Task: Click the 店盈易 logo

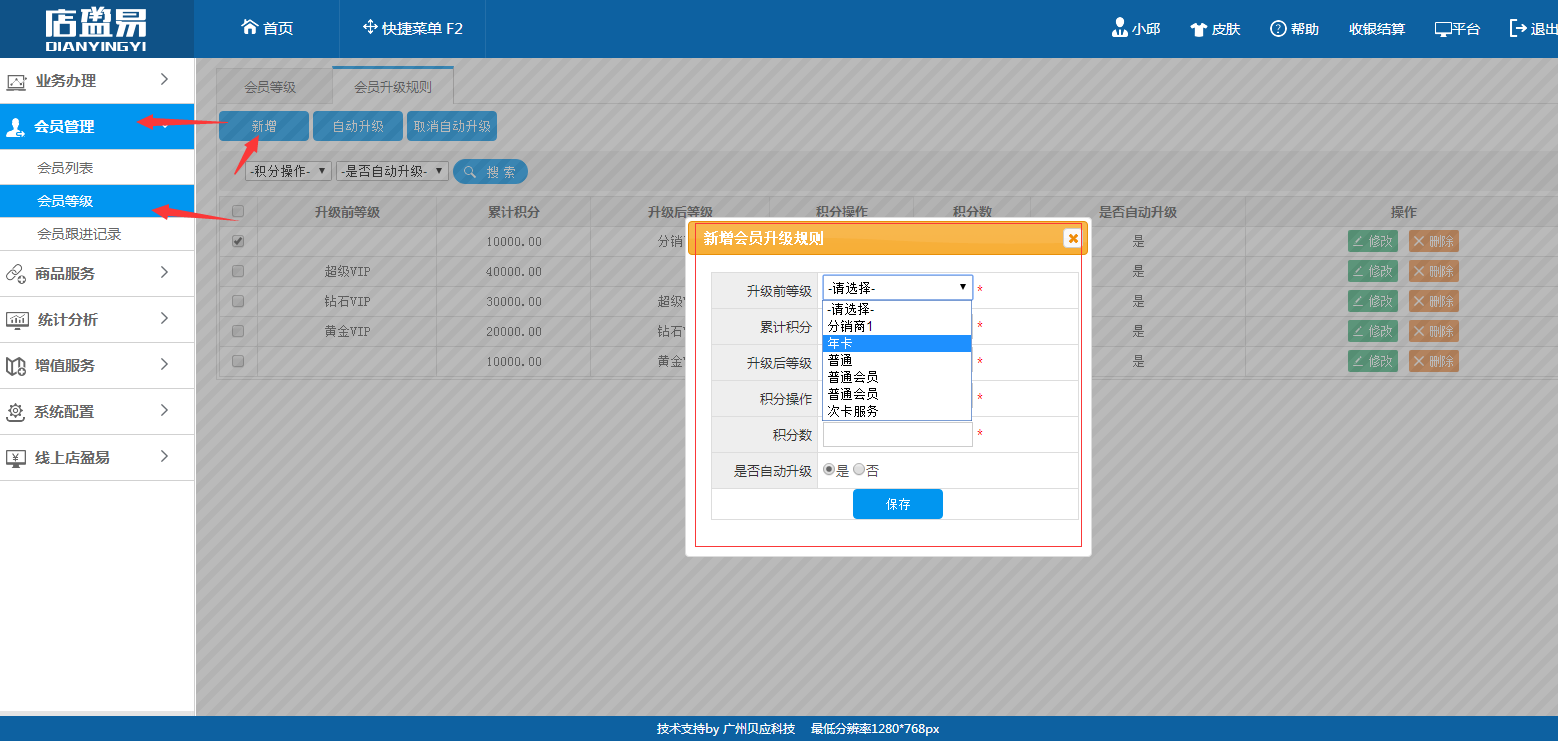Action: pyautogui.click(x=96, y=28)
